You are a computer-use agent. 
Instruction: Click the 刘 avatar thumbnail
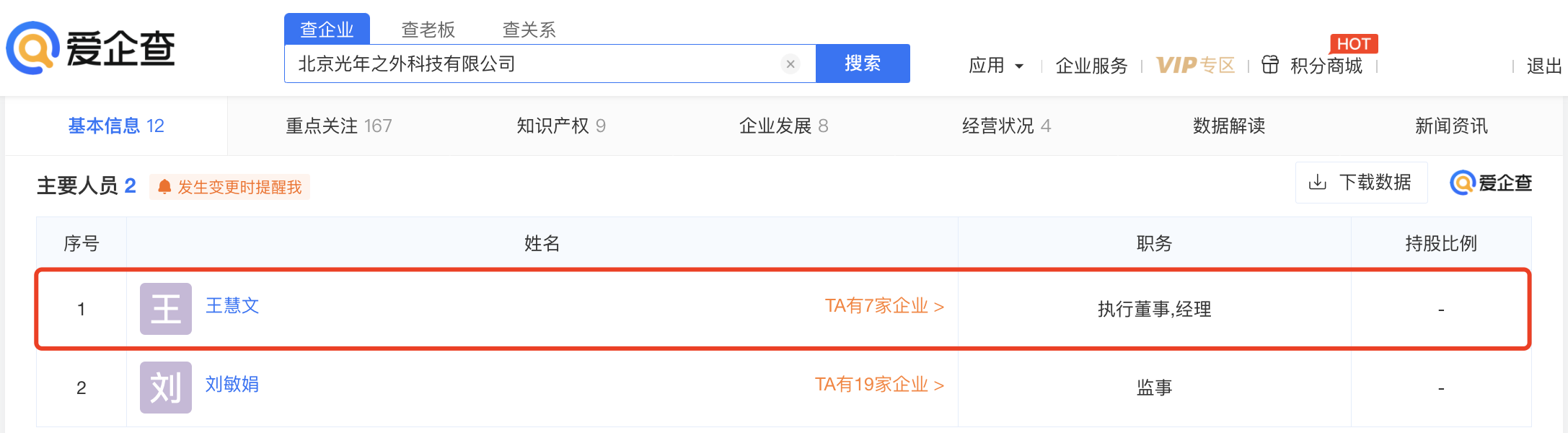click(x=166, y=388)
